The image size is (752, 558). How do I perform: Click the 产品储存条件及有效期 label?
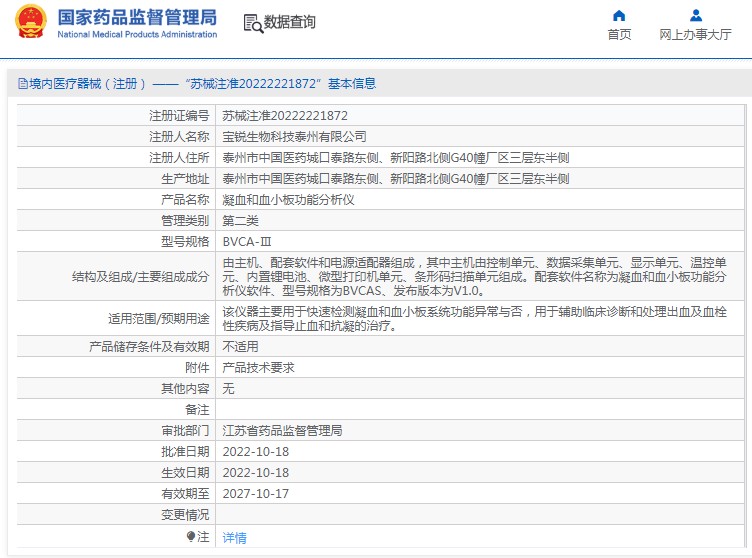(x=149, y=346)
